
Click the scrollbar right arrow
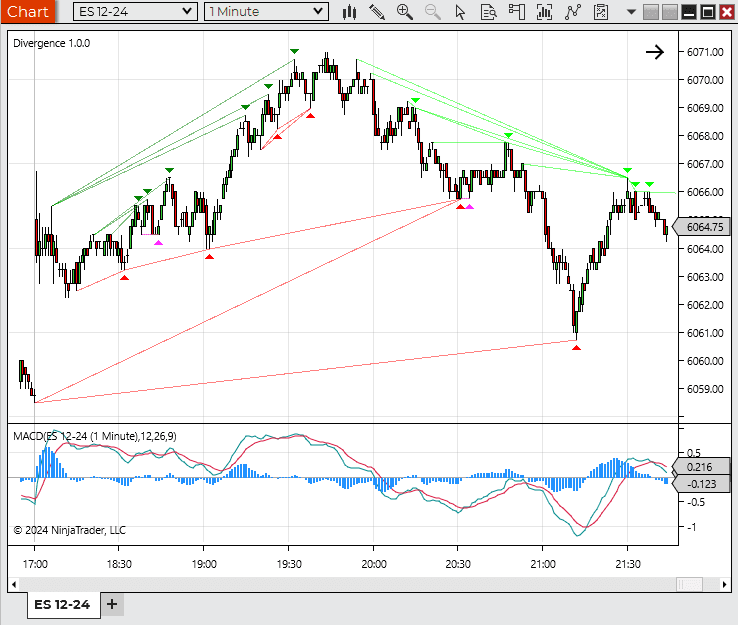coord(724,584)
